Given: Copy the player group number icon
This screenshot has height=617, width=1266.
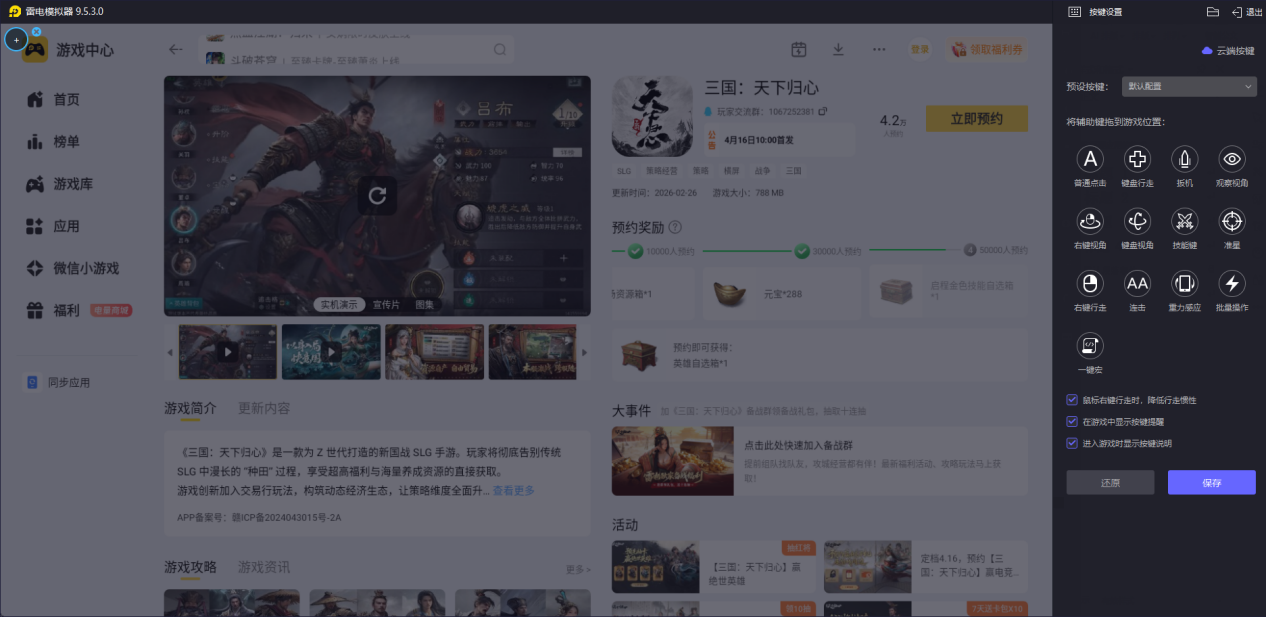Looking at the screenshot, I should tap(822, 111).
